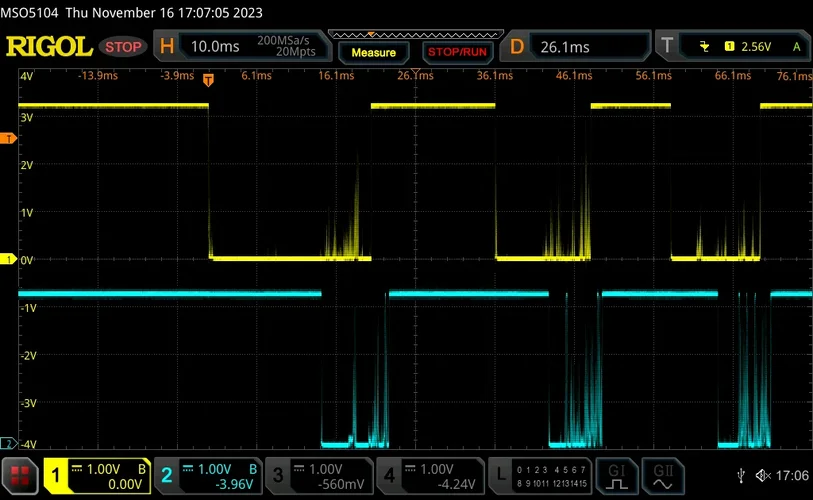Click the muted speaker sound icon

point(763,476)
